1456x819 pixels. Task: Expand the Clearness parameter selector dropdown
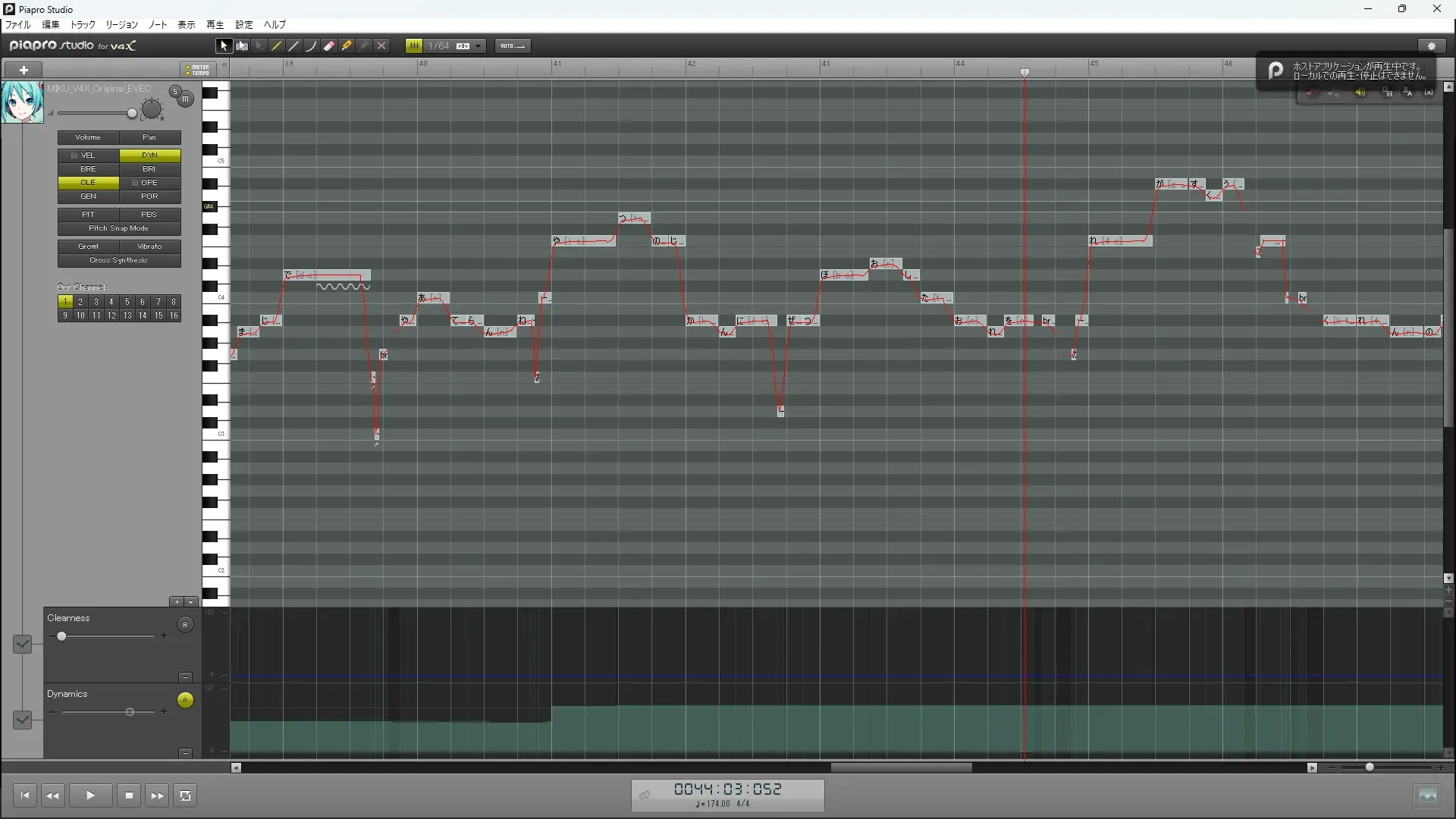22,644
